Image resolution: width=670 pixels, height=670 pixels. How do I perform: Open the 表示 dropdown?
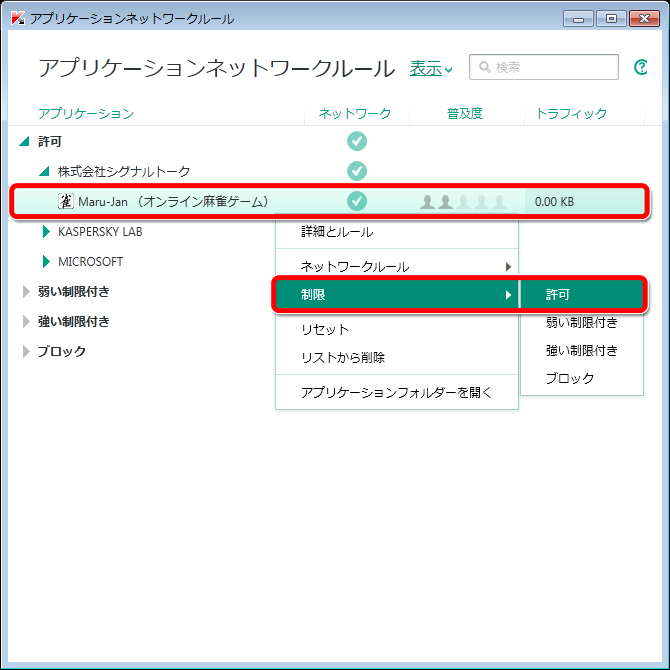pos(431,68)
